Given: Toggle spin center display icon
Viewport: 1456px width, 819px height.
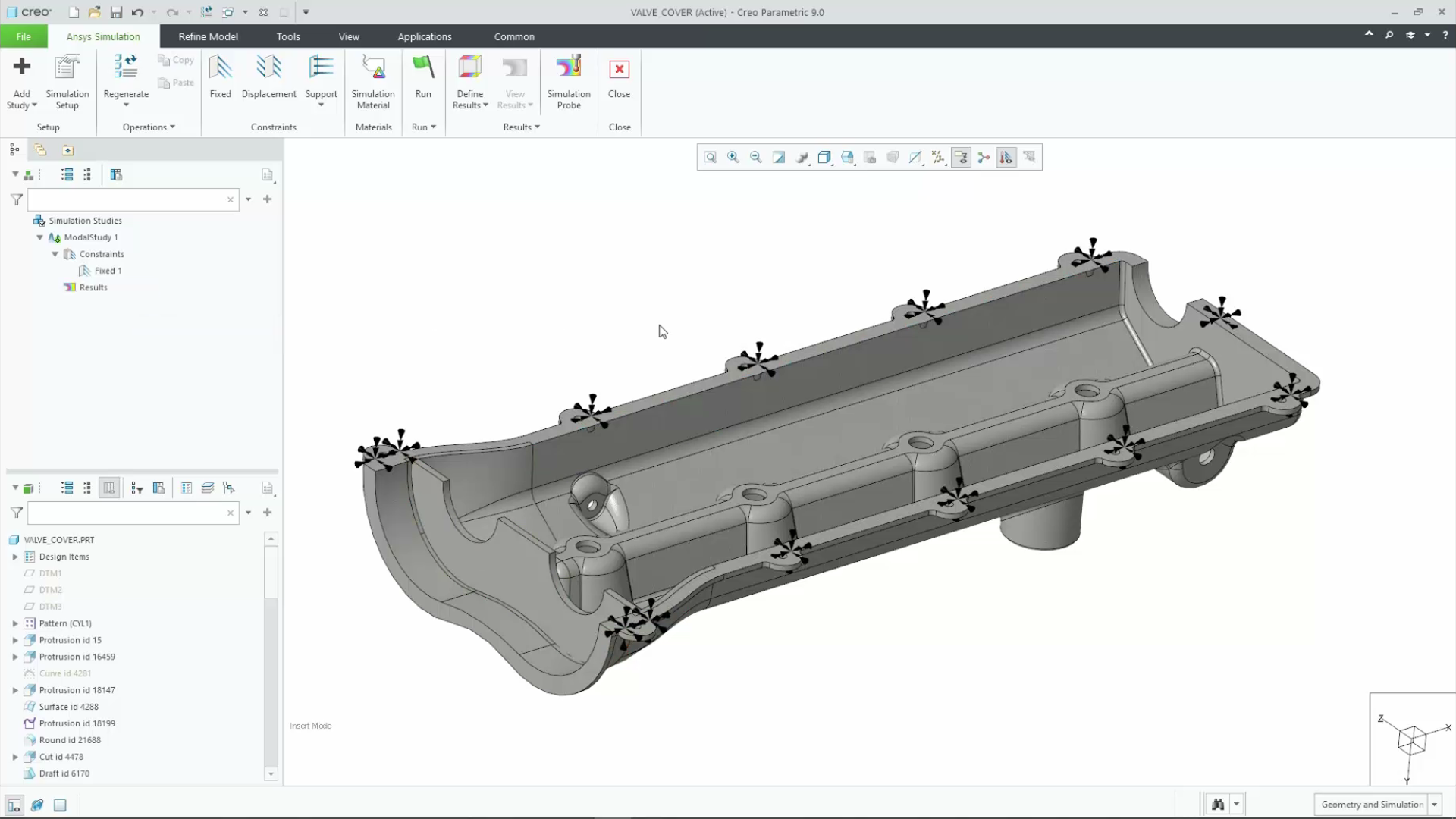Looking at the screenshot, I should point(984,157).
